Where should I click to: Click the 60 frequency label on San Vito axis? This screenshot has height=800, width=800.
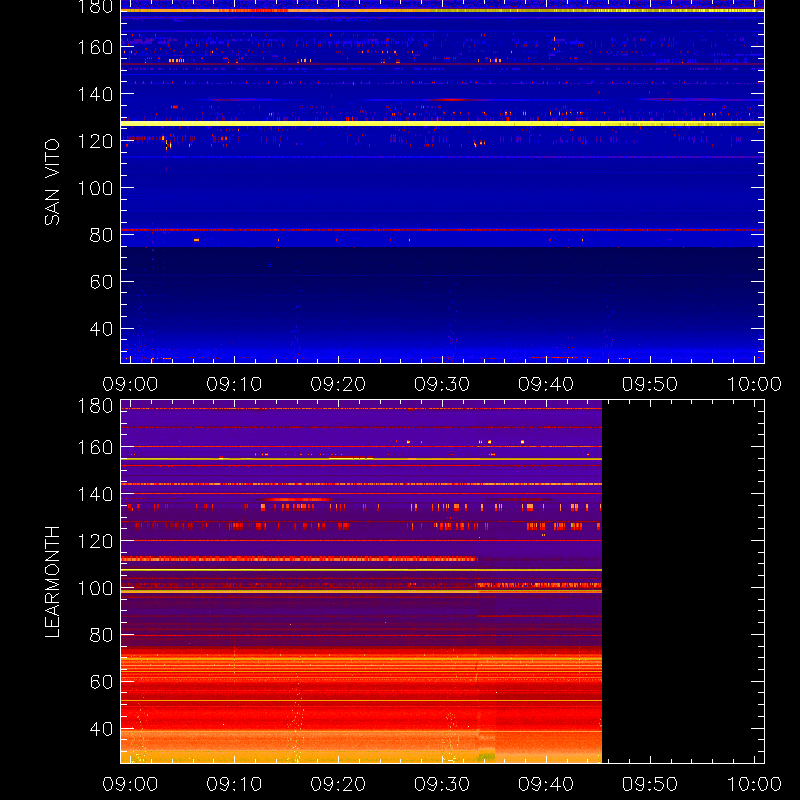(101, 282)
